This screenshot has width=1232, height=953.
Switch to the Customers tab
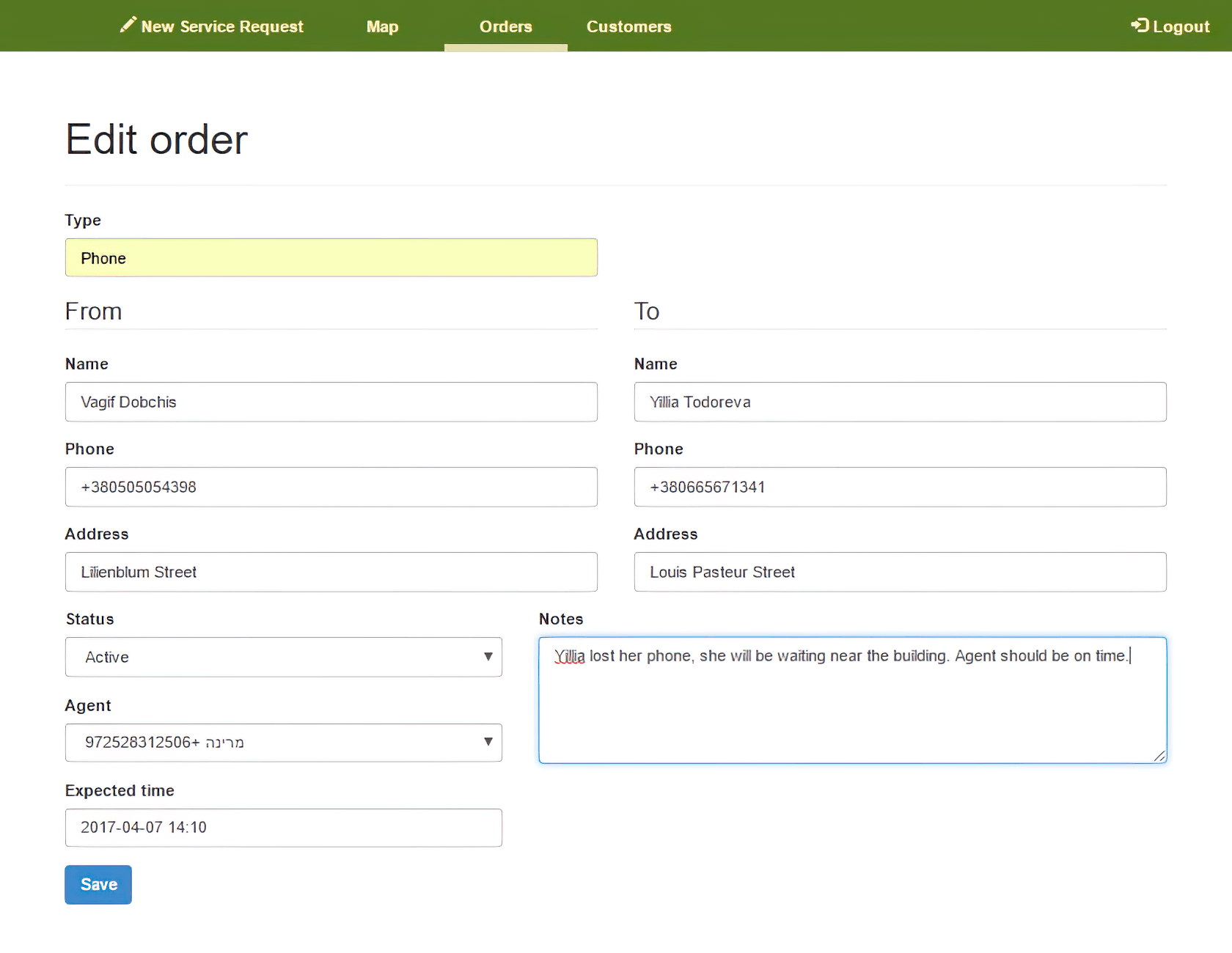coord(628,26)
